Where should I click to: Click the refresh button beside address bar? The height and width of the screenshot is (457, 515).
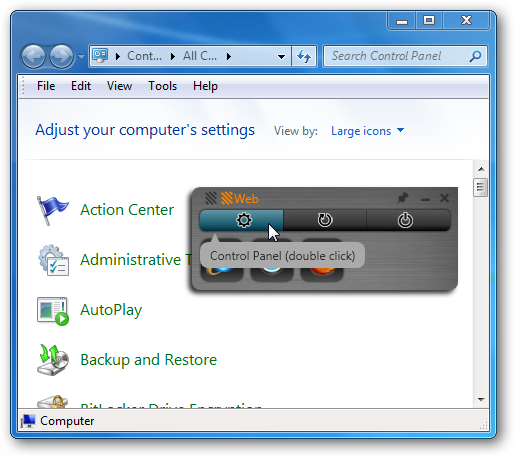(x=304, y=56)
